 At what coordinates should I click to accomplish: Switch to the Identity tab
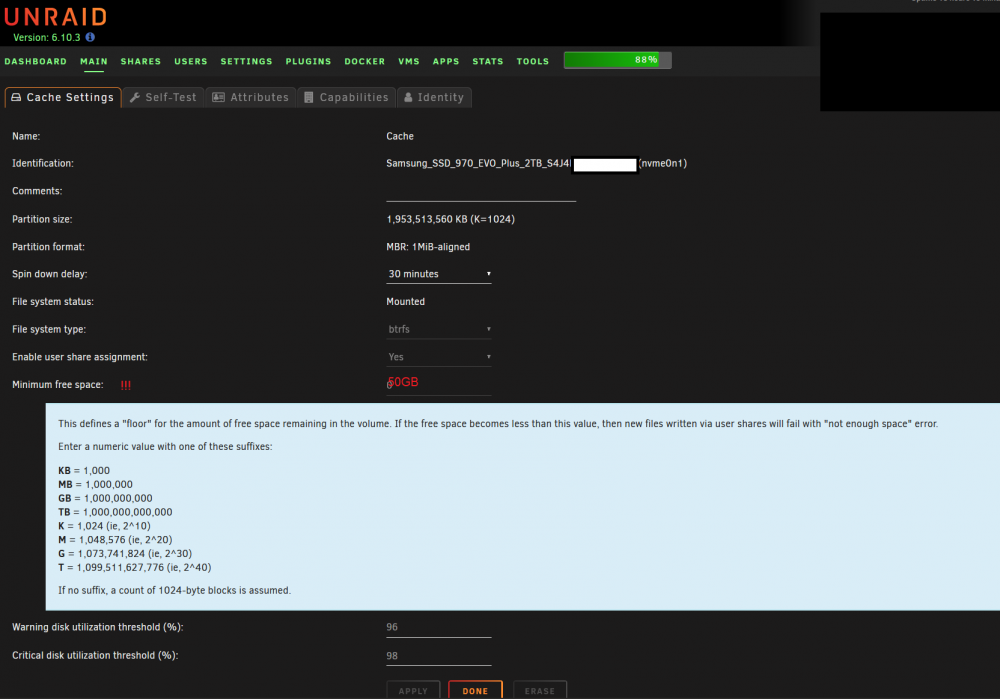pos(434,98)
